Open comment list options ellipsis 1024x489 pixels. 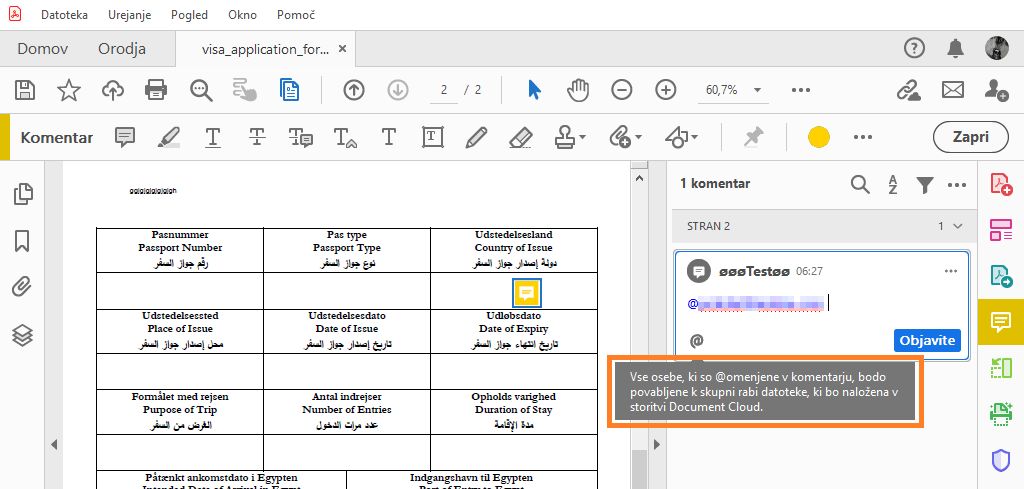coord(957,185)
